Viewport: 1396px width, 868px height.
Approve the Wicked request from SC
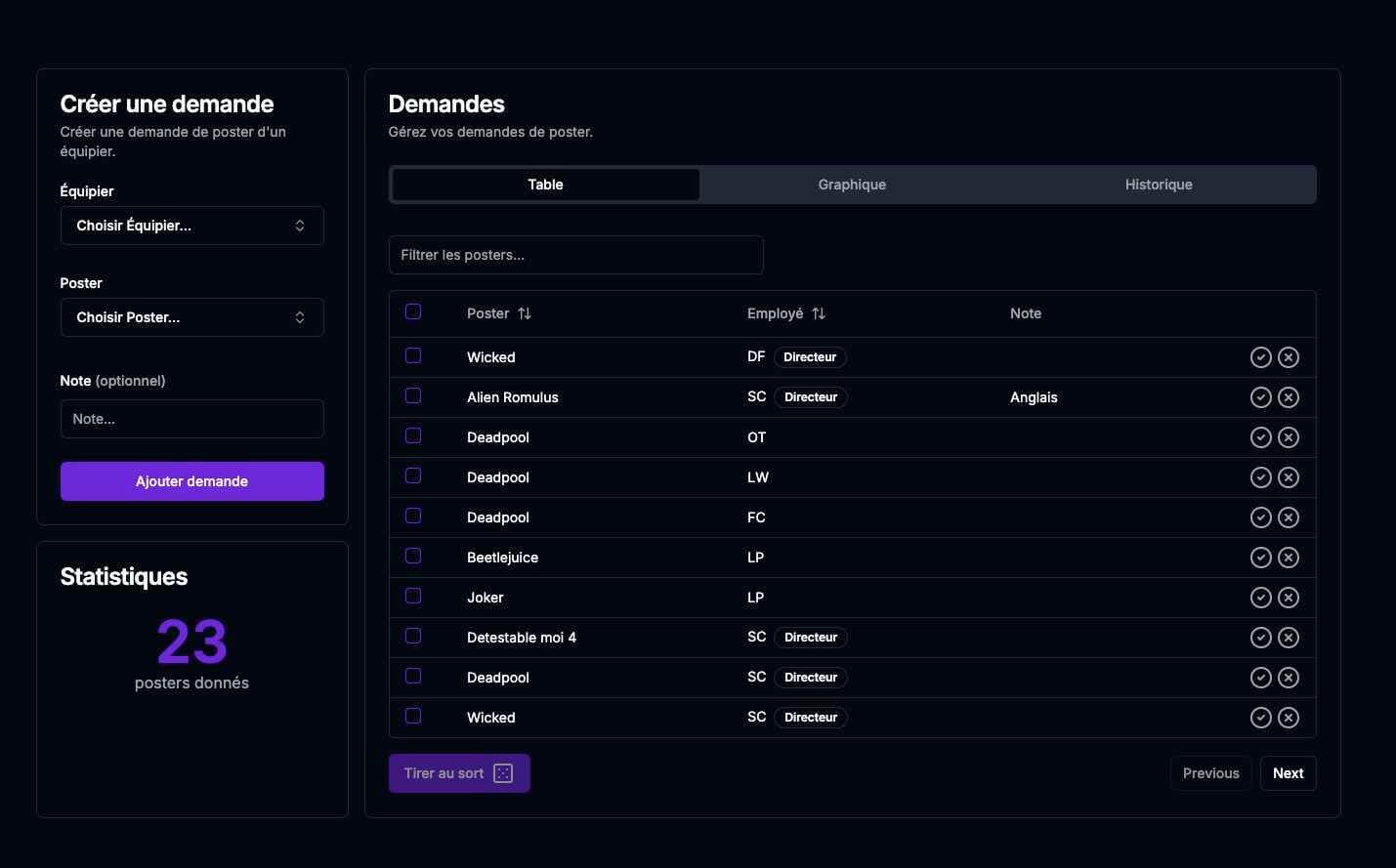point(1261,718)
